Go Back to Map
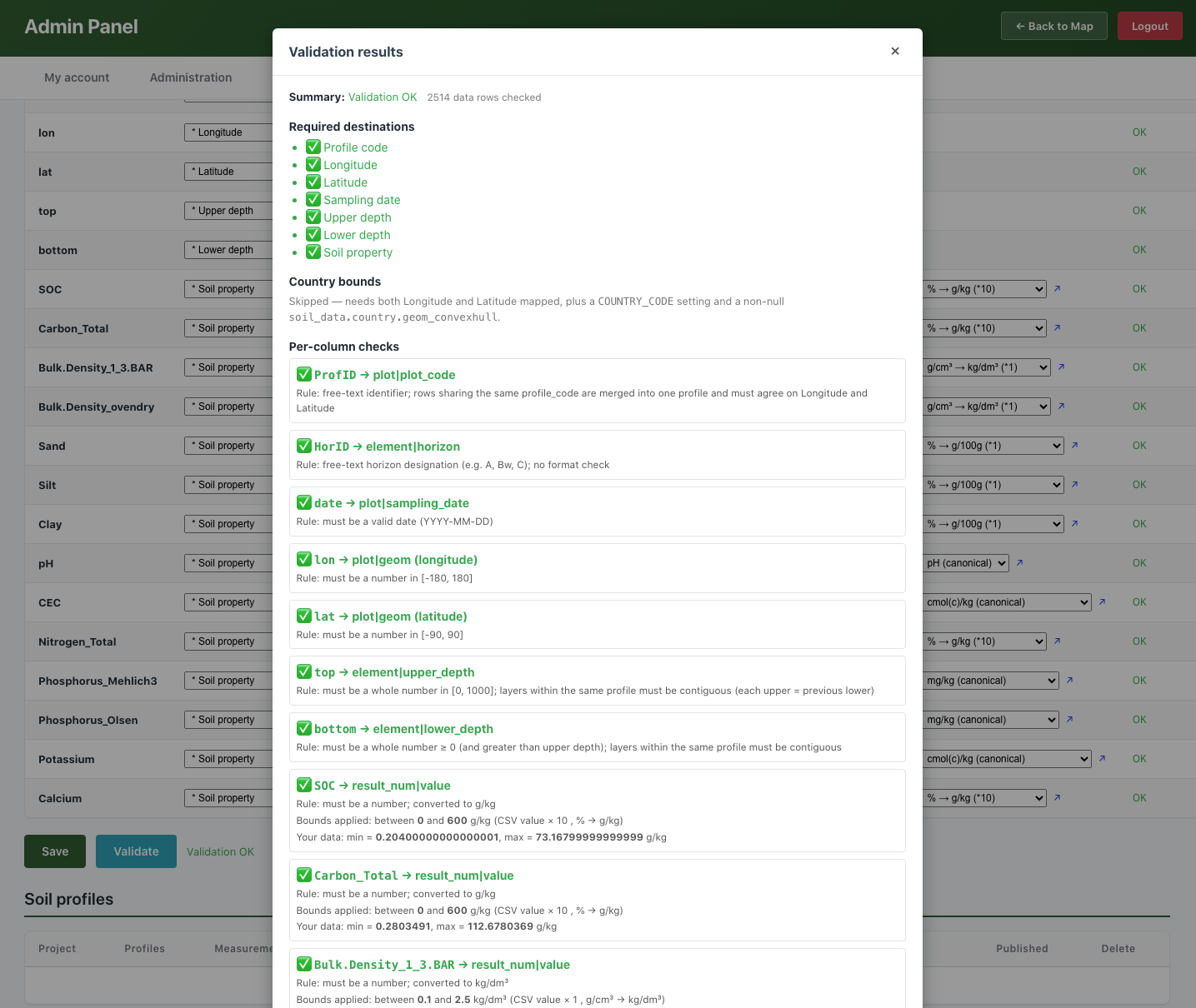Image resolution: width=1196 pixels, height=1008 pixels. (x=1054, y=26)
